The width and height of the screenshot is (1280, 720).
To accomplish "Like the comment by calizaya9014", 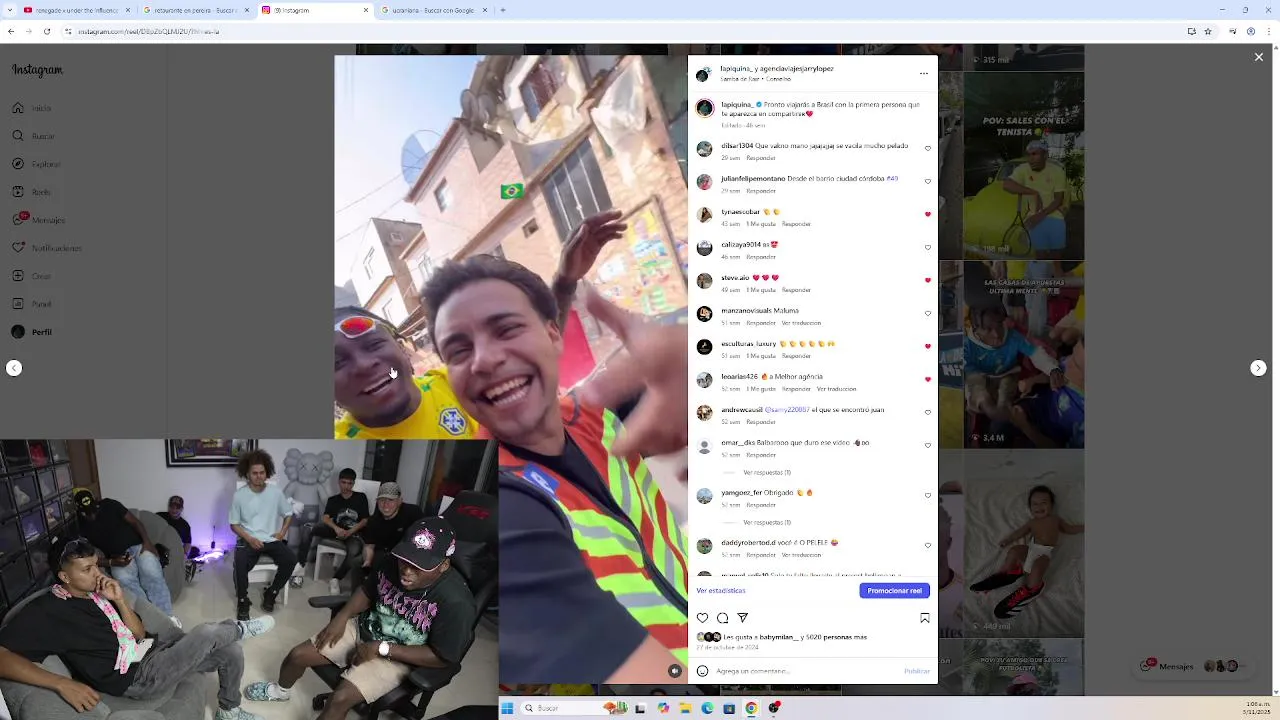I will click(x=928, y=248).
